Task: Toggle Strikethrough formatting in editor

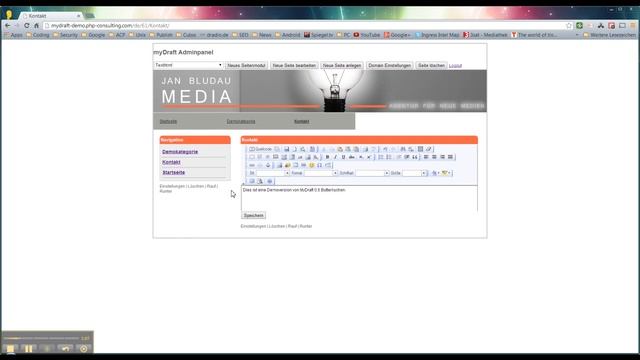Action: (351, 157)
